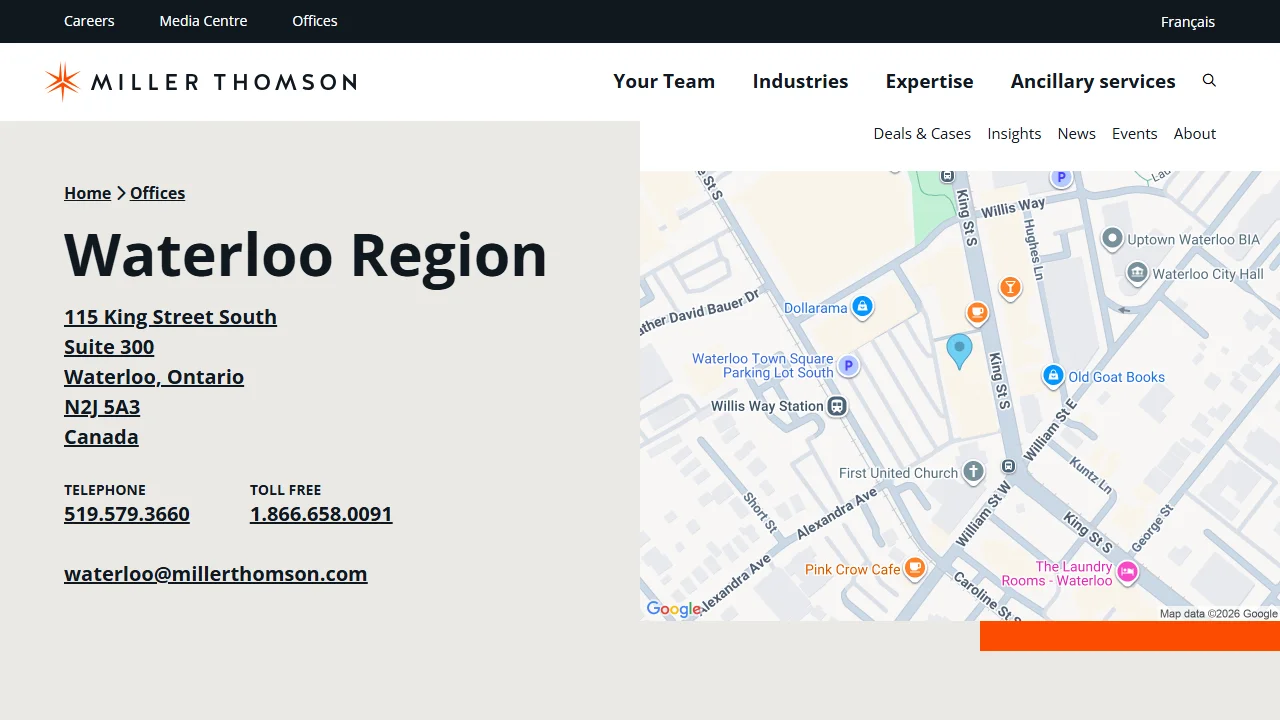
Task: Call telephone 519.579.3660
Action: pyautogui.click(x=127, y=514)
